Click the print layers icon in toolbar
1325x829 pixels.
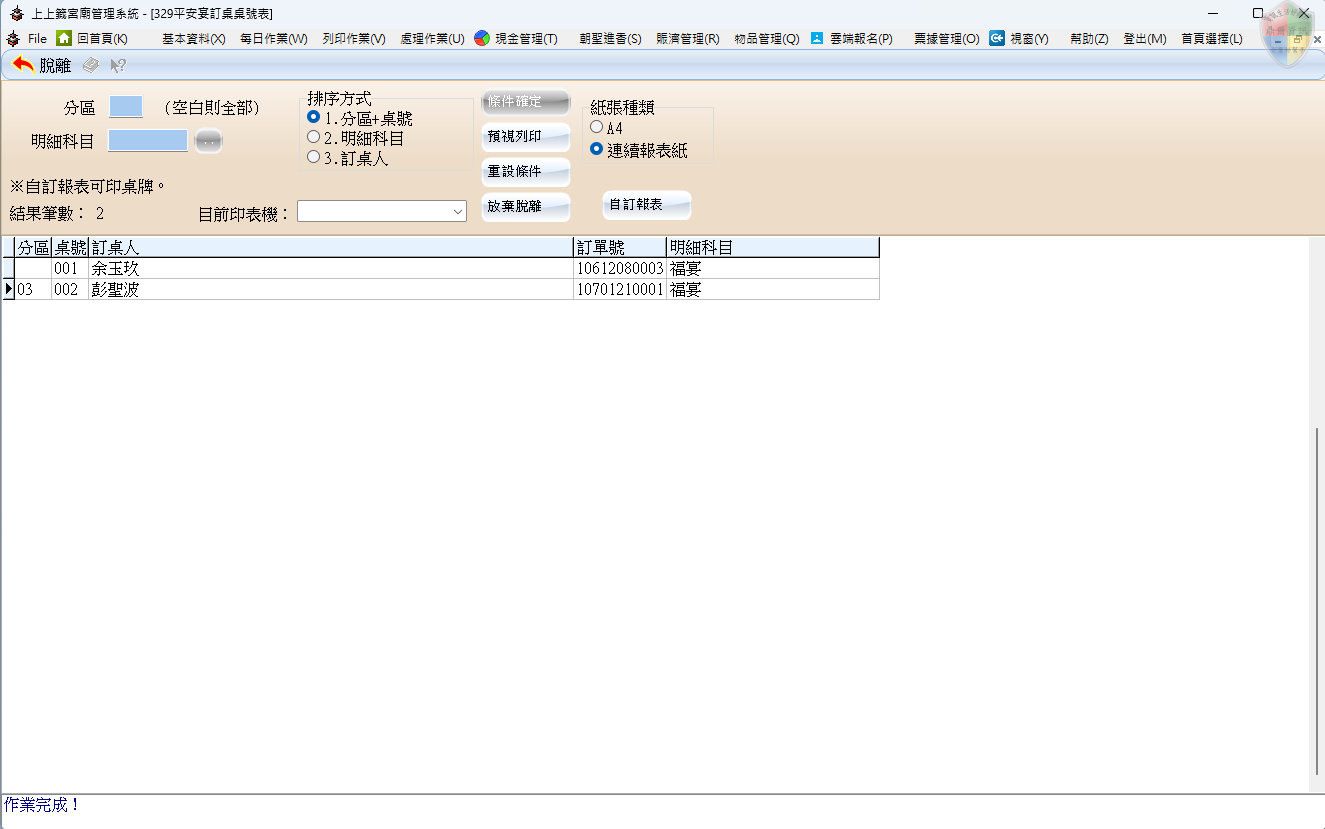pyautogui.click(x=90, y=65)
